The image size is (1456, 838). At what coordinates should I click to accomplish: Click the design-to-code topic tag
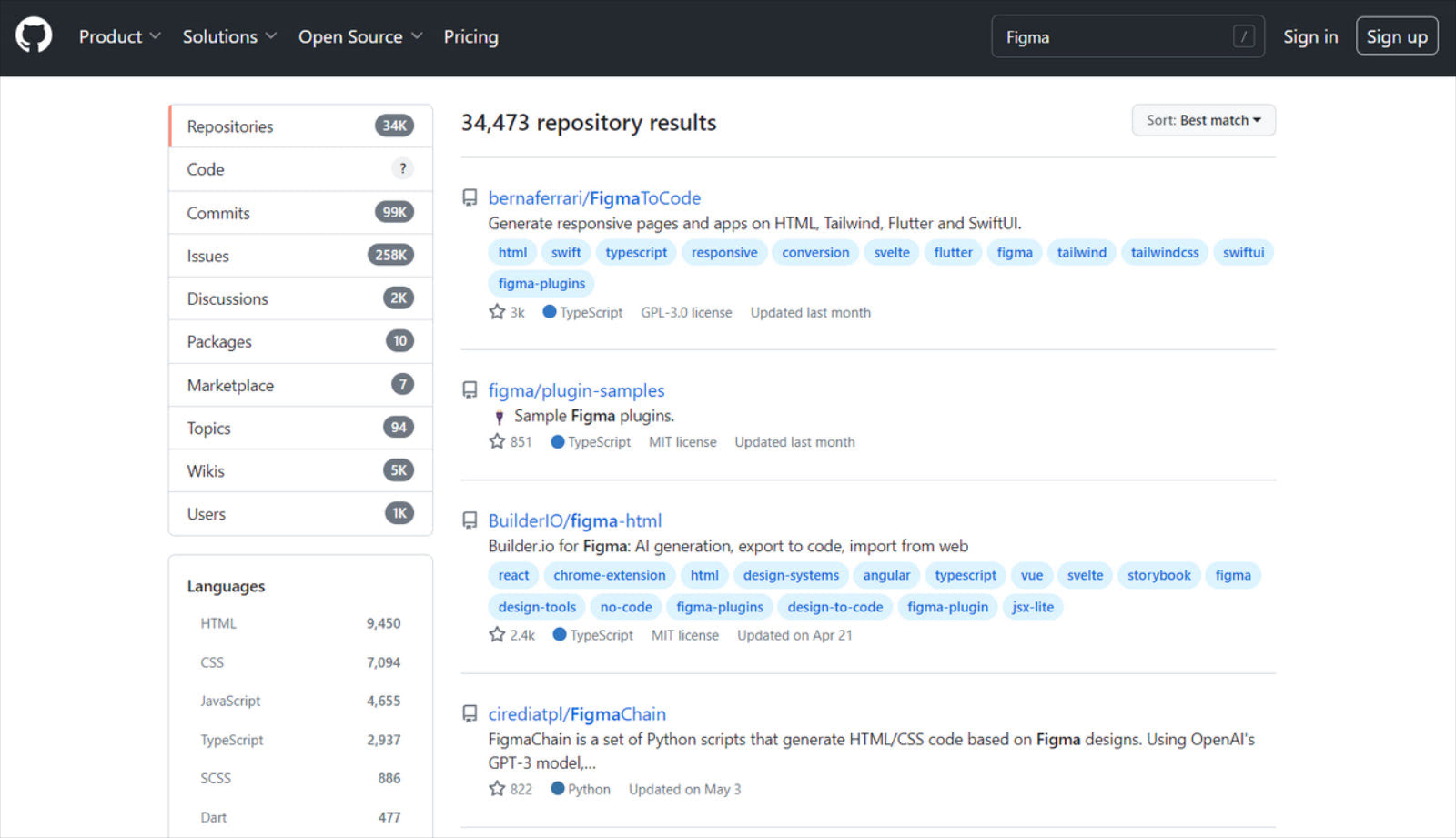[x=835, y=607]
